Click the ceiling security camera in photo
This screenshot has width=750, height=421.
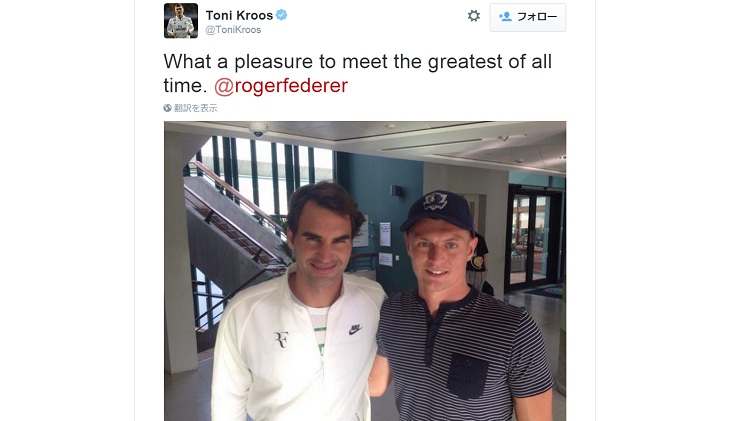click(258, 130)
